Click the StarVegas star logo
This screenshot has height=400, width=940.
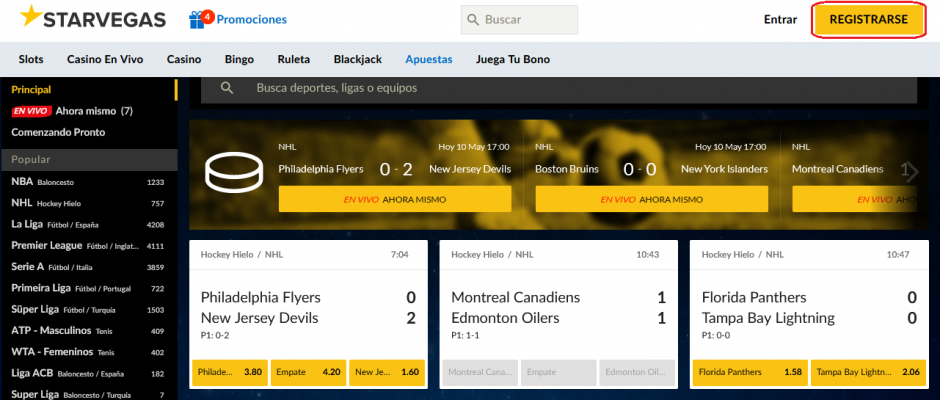click(x=30, y=16)
